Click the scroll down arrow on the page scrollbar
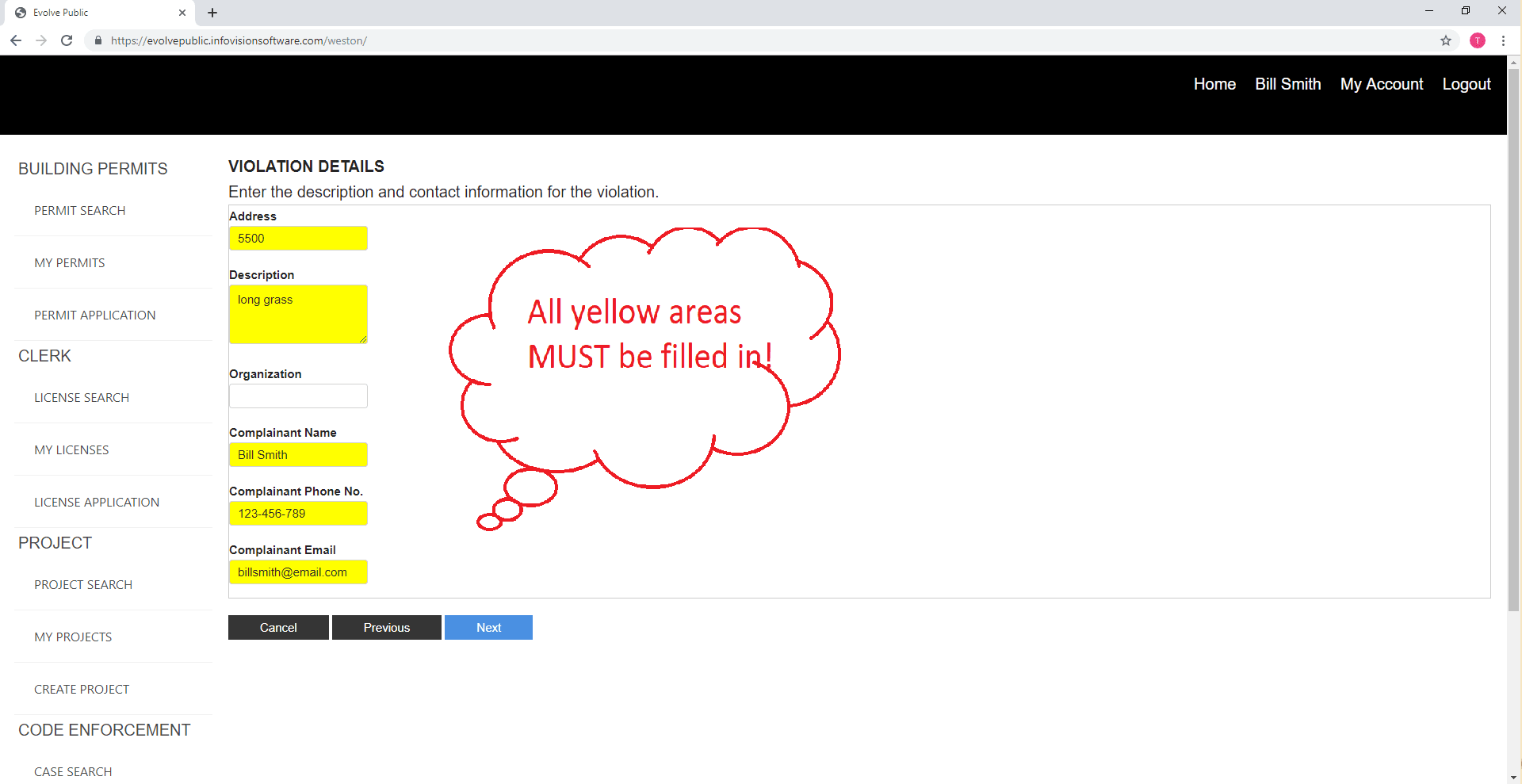This screenshot has width=1522, height=784. [x=1514, y=777]
